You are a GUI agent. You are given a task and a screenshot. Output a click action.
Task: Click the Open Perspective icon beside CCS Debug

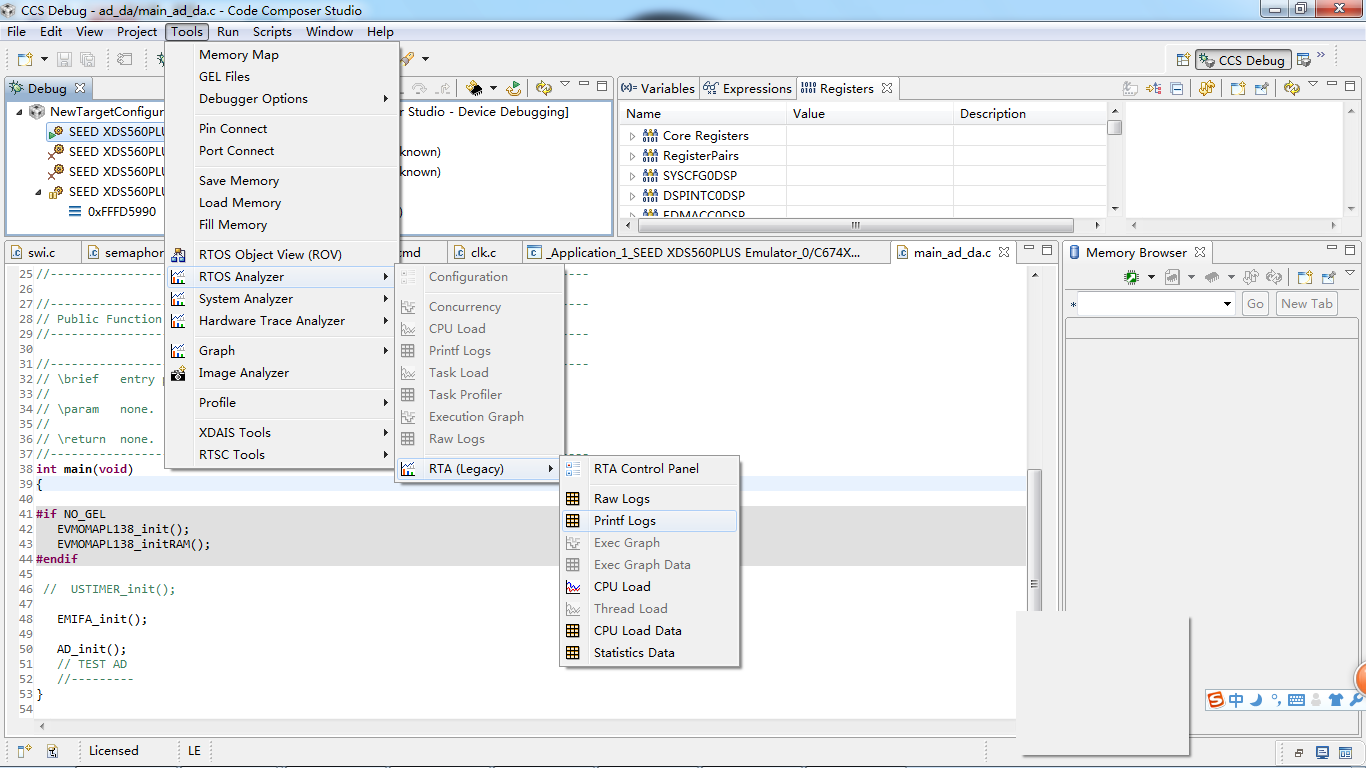[x=1183, y=60]
